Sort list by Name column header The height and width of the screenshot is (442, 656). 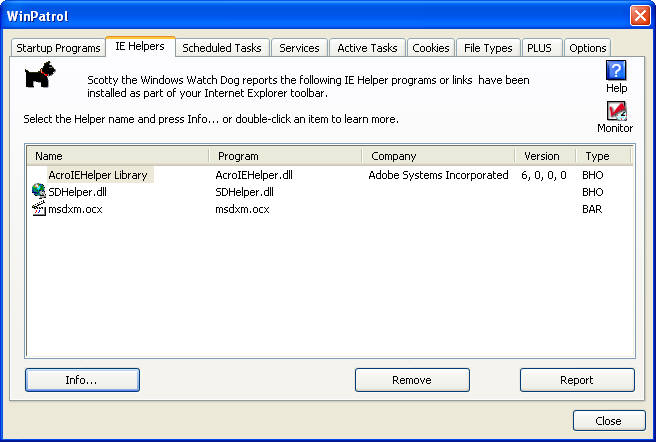tap(118, 156)
